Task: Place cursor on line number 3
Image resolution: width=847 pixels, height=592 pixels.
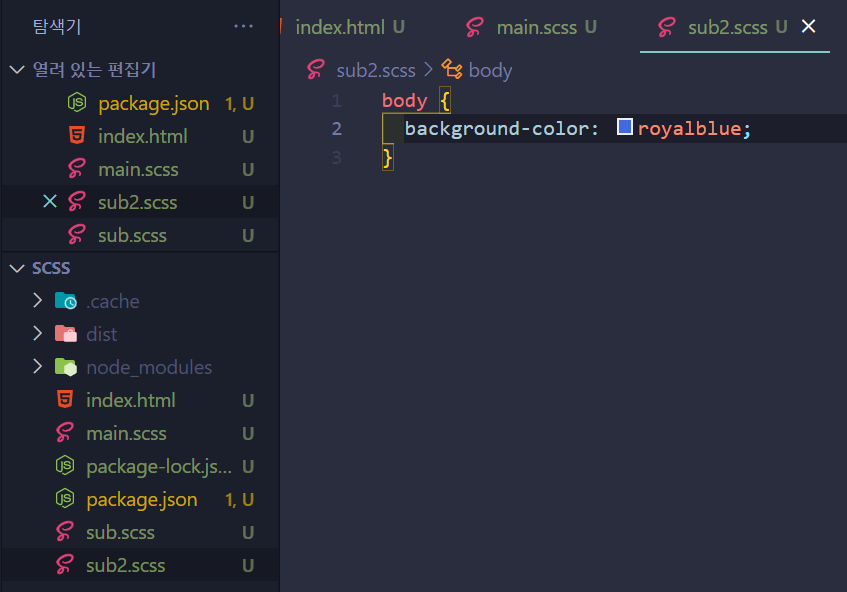Action: click(x=337, y=157)
